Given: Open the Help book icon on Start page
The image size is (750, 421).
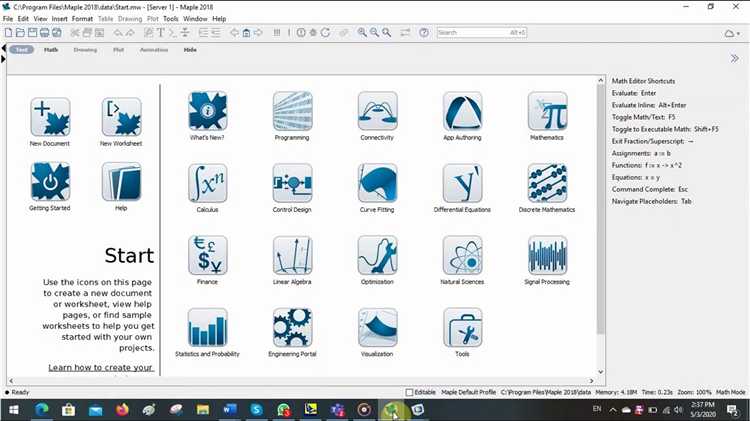Looking at the screenshot, I should tap(121, 182).
